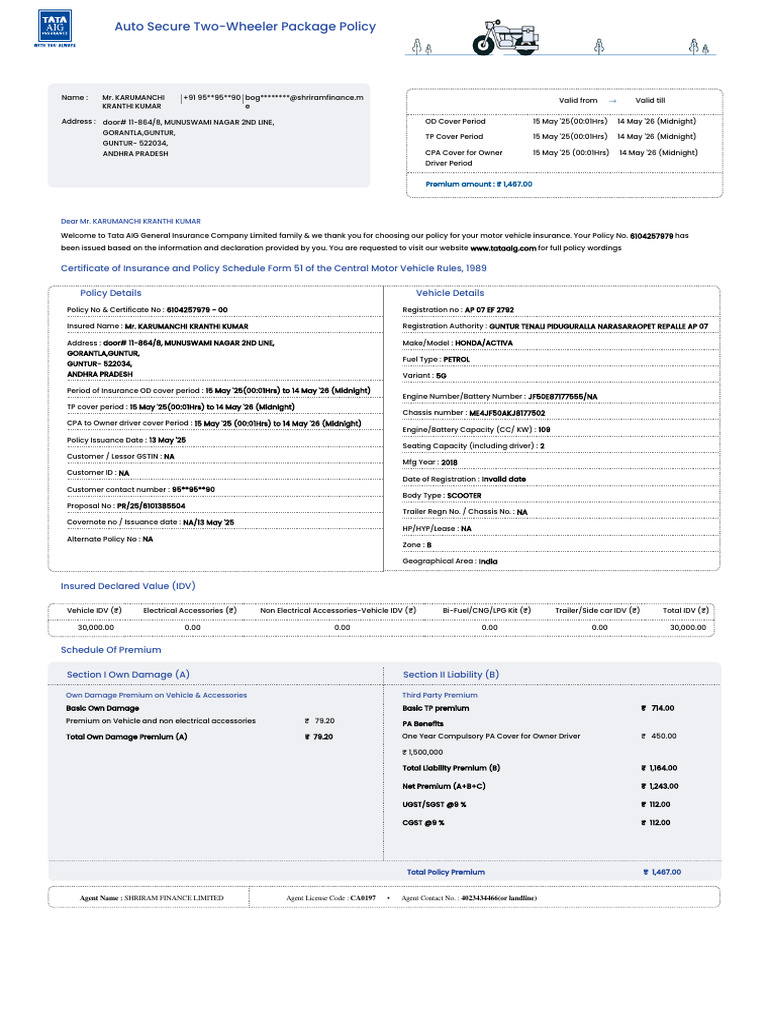Select the Vehicle IDV value 30,000.00
Viewport: 768px width, 1024px height.
click(96, 628)
